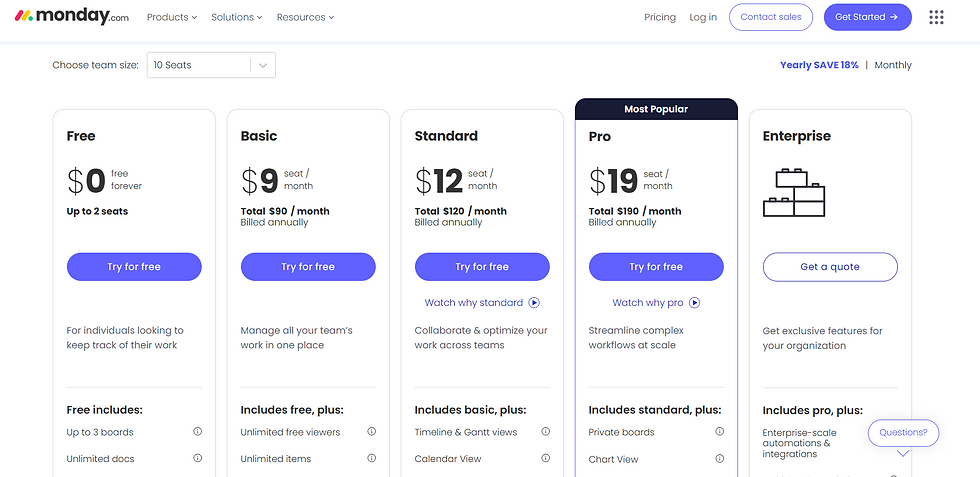Click the Enterprise plan title
980x477 pixels.
pos(797,136)
